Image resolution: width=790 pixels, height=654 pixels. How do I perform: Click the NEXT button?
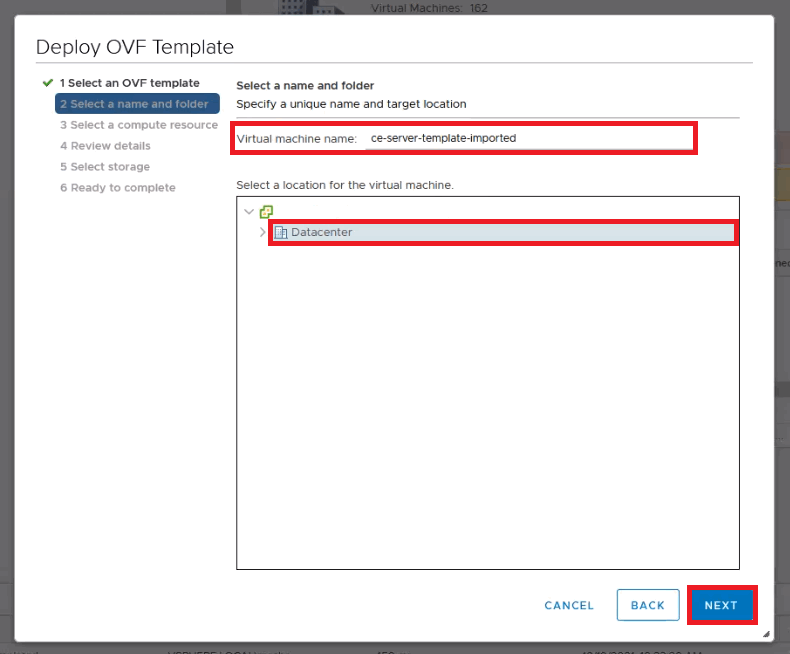tap(721, 605)
